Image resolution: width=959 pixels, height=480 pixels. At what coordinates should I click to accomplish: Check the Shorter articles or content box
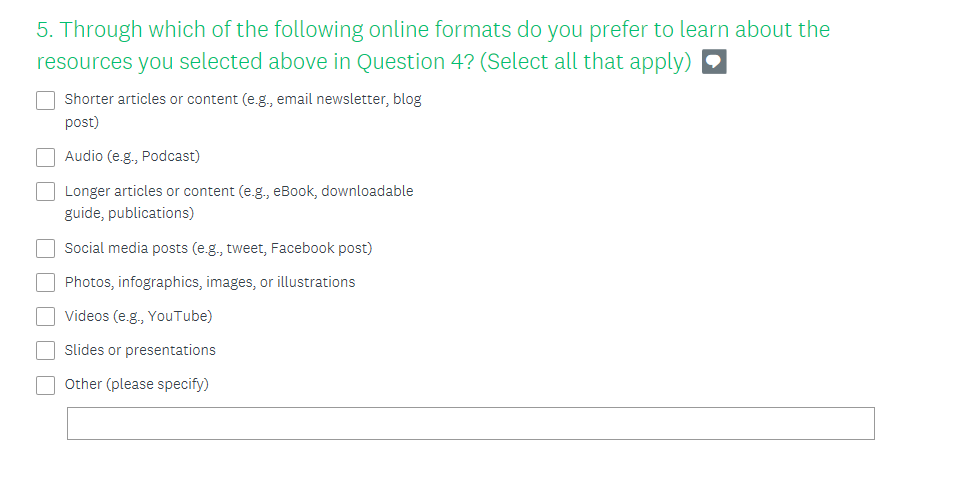pyautogui.click(x=46, y=101)
